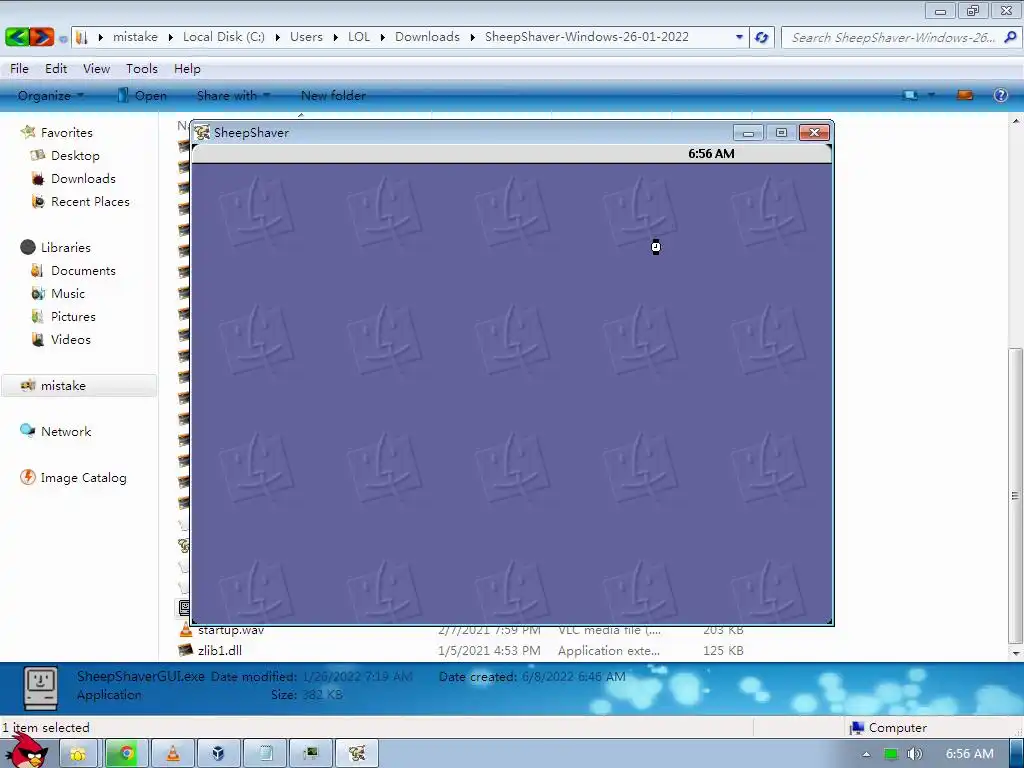
Task: Go forward with the orange arrow button
Action: [x=42, y=37]
